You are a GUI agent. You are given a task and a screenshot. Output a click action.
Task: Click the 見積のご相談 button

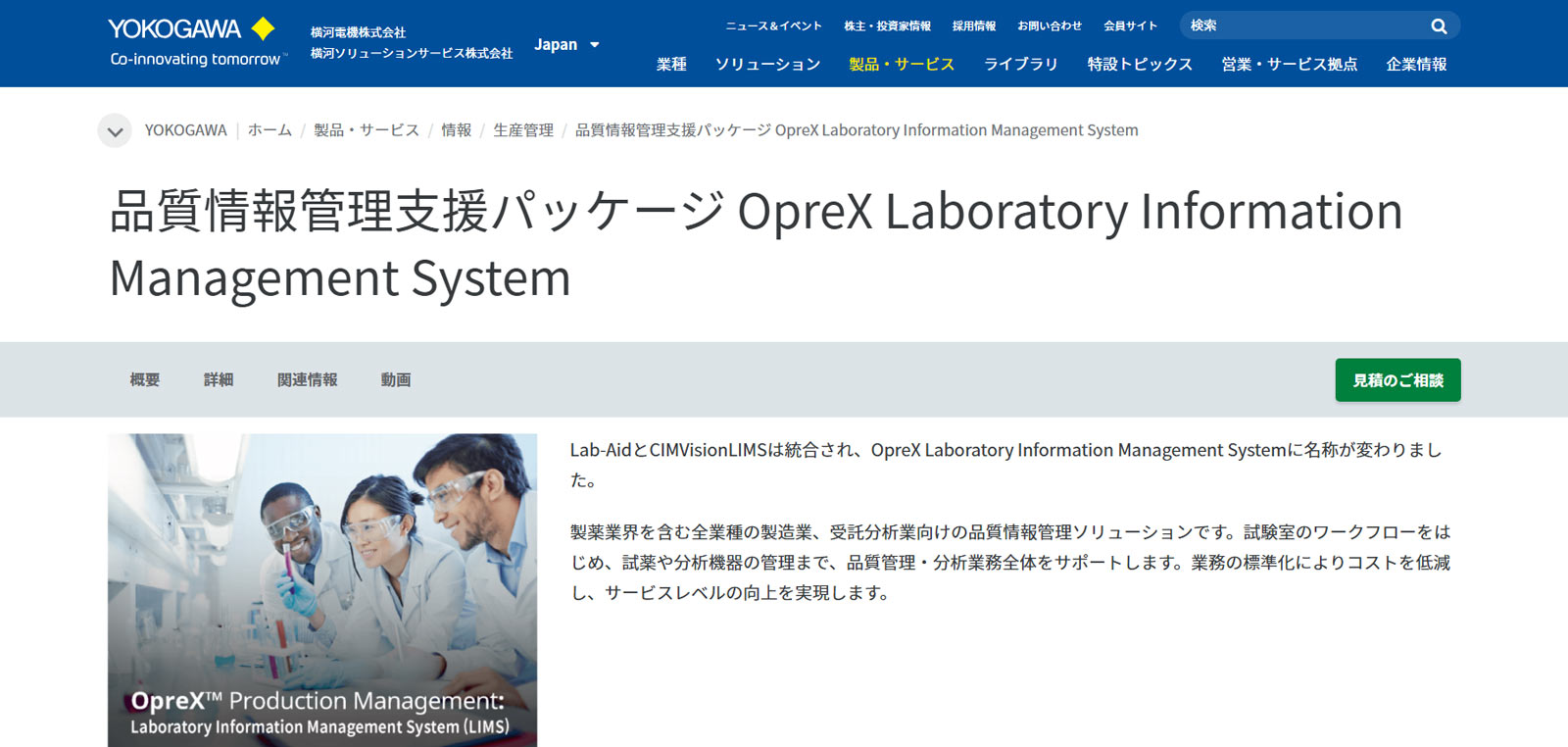1397,380
